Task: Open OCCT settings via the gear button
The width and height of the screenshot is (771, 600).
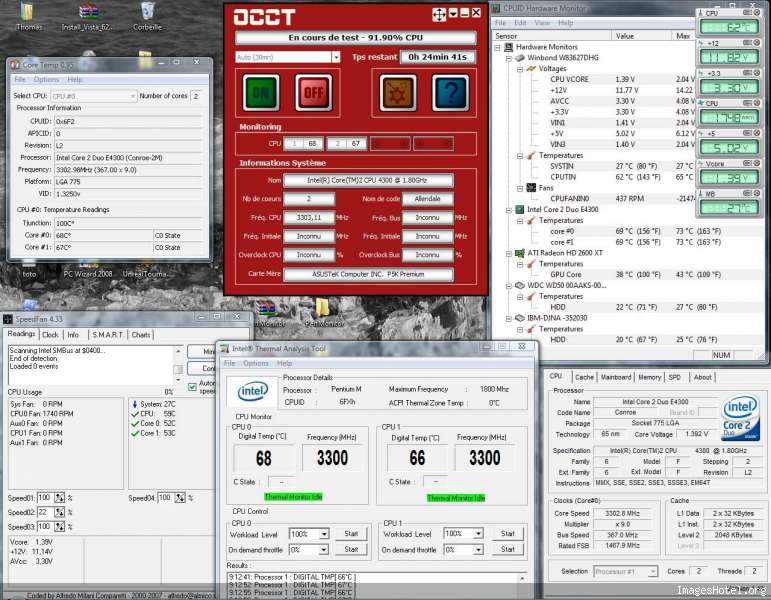Action: [x=398, y=92]
